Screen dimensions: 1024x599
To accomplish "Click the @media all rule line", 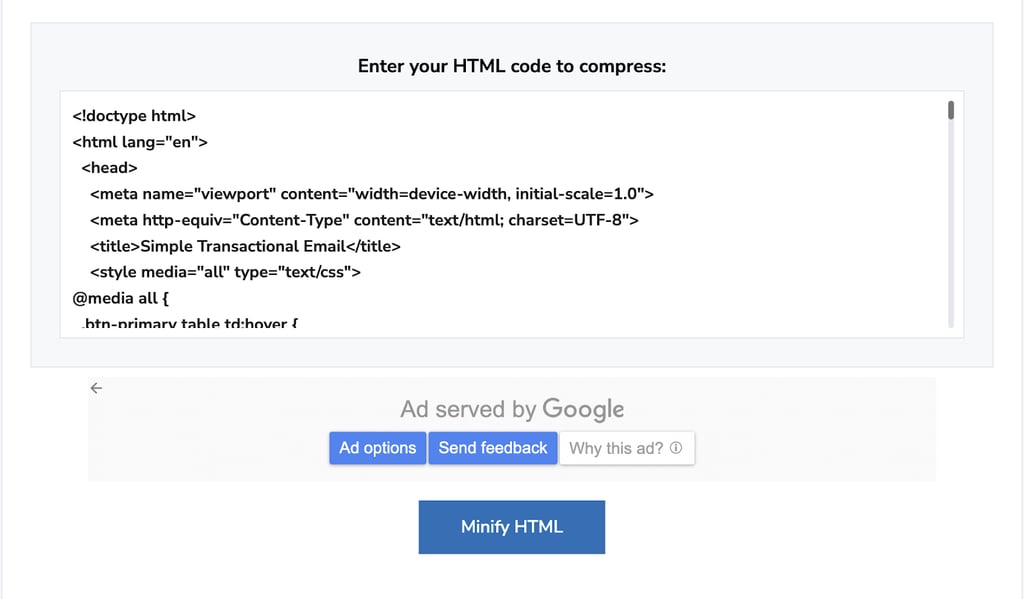I will (x=120, y=297).
